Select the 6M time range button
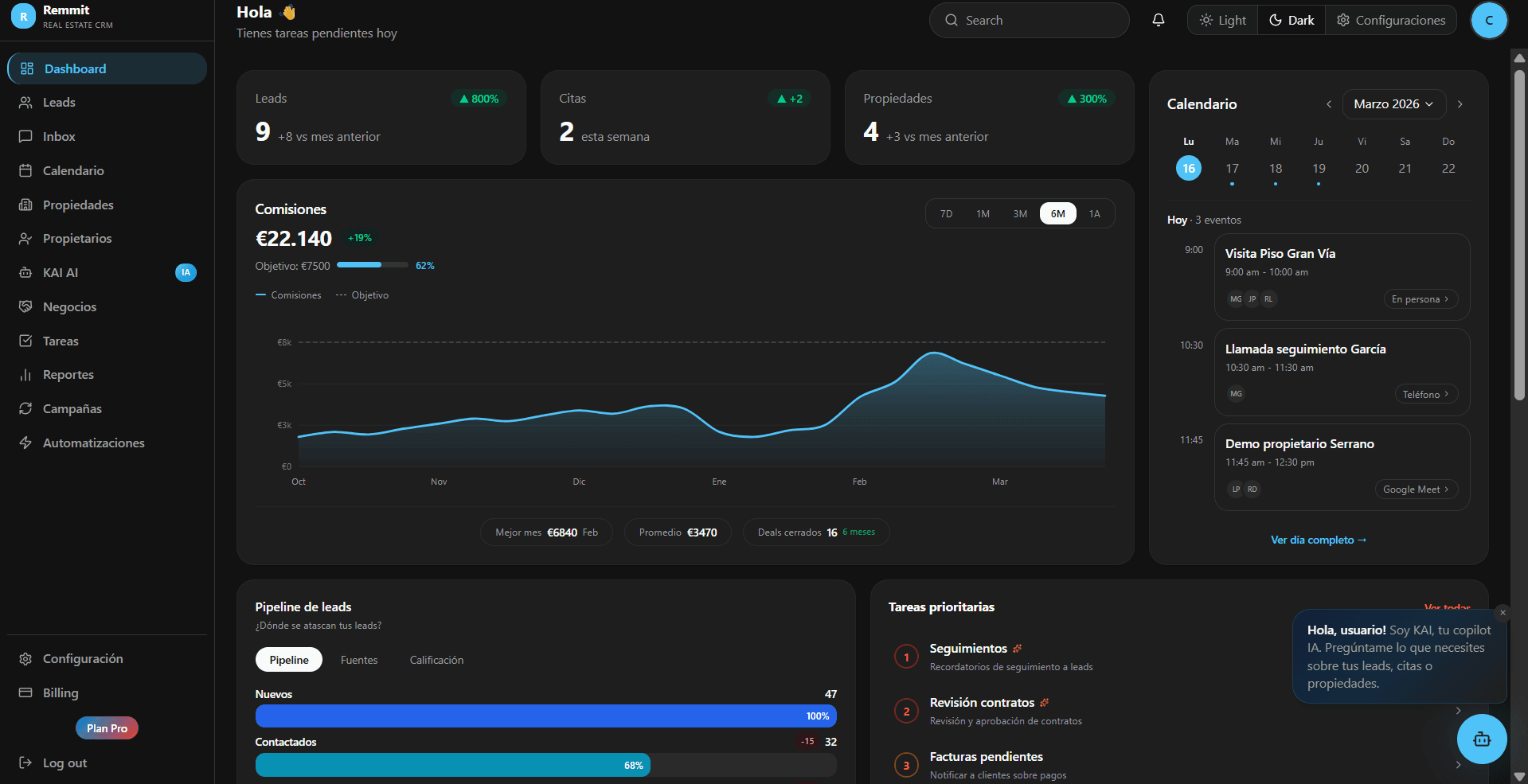 [x=1057, y=213]
